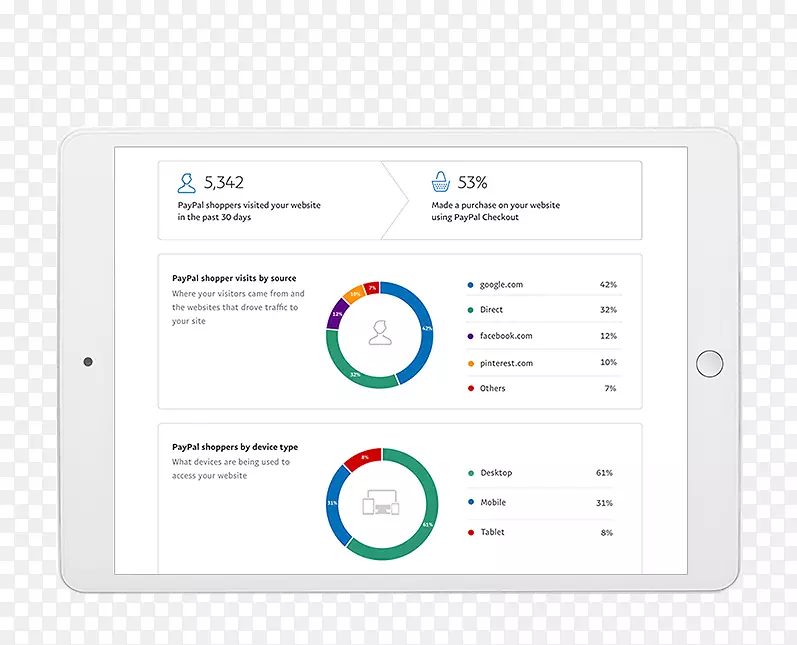The height and width of the screenshot is (645, 797).
Task: Click the blue dot next to Mobile
Action: coord(471,502)
